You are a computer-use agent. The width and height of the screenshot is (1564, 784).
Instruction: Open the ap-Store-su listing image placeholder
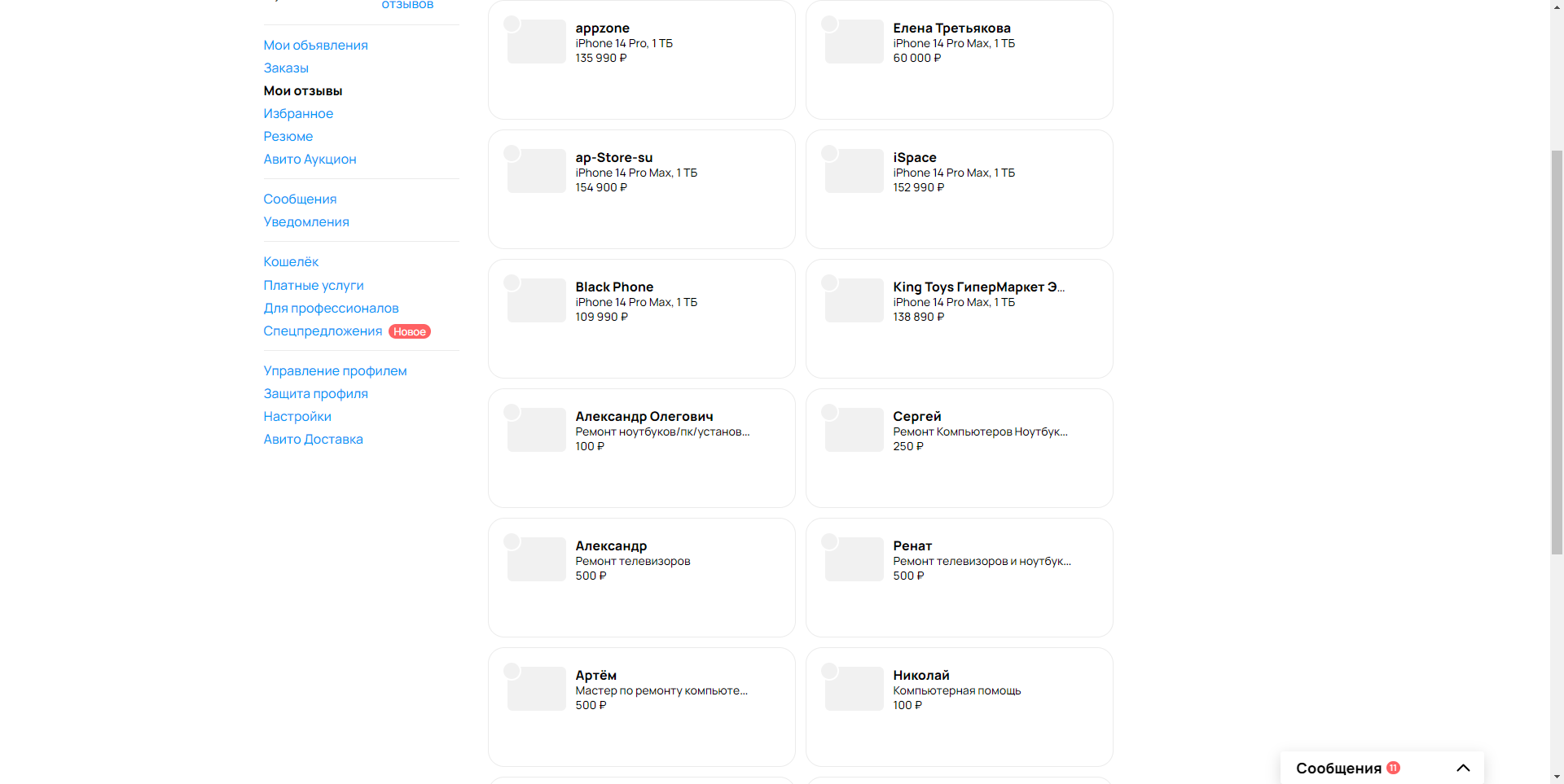point(537,171)
